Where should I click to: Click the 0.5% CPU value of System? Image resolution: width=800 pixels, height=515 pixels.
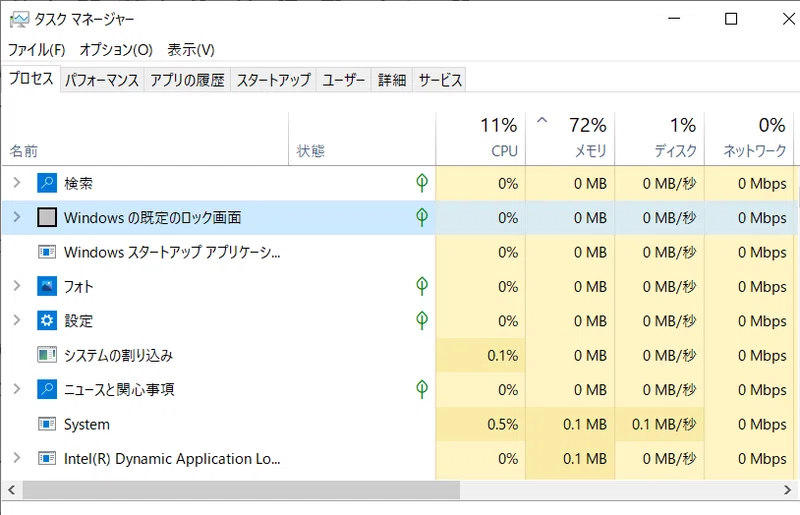tap(503, 424)
